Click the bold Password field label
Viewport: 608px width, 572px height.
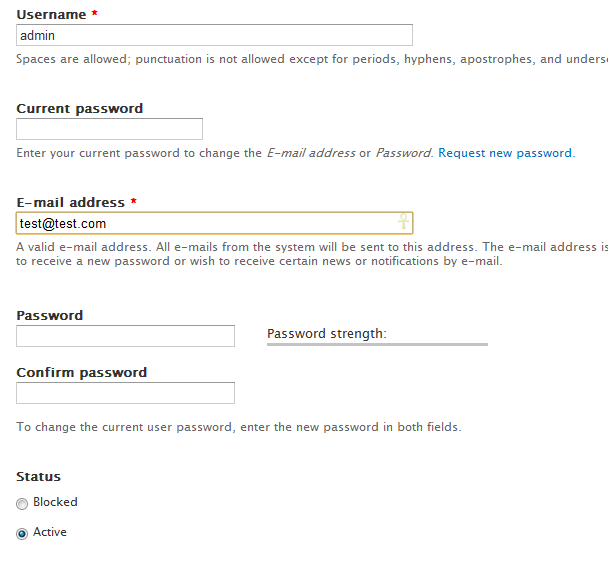tap(50, 315)
